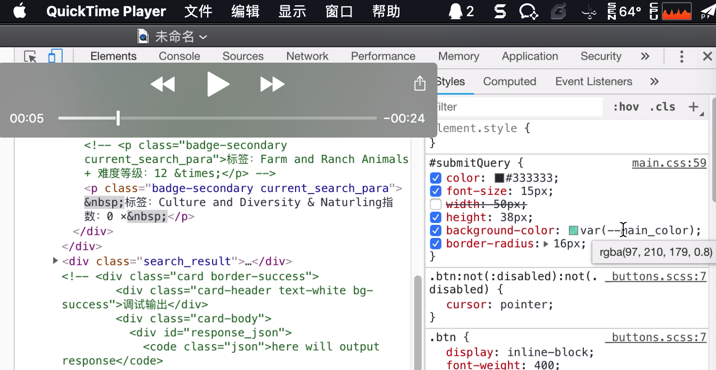716x370 pixels.
Task: Open the 文件 menu
Action: tap(198, 11)
